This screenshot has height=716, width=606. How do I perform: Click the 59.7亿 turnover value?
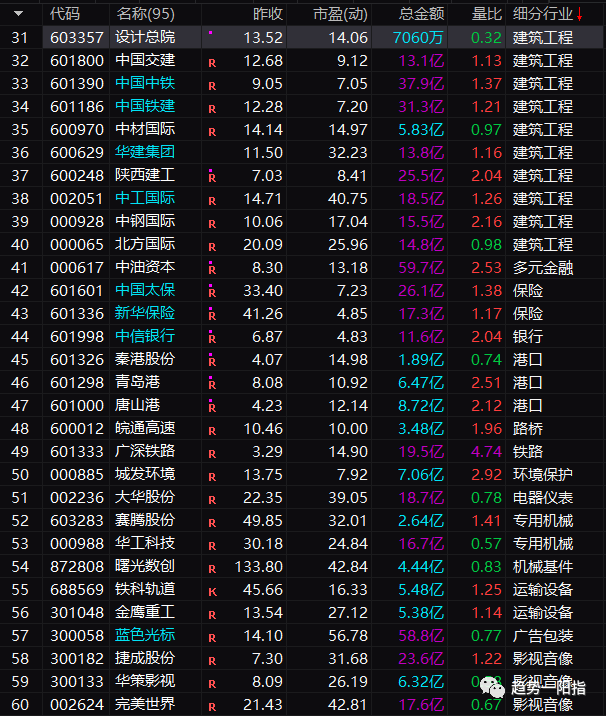point(421,268)
